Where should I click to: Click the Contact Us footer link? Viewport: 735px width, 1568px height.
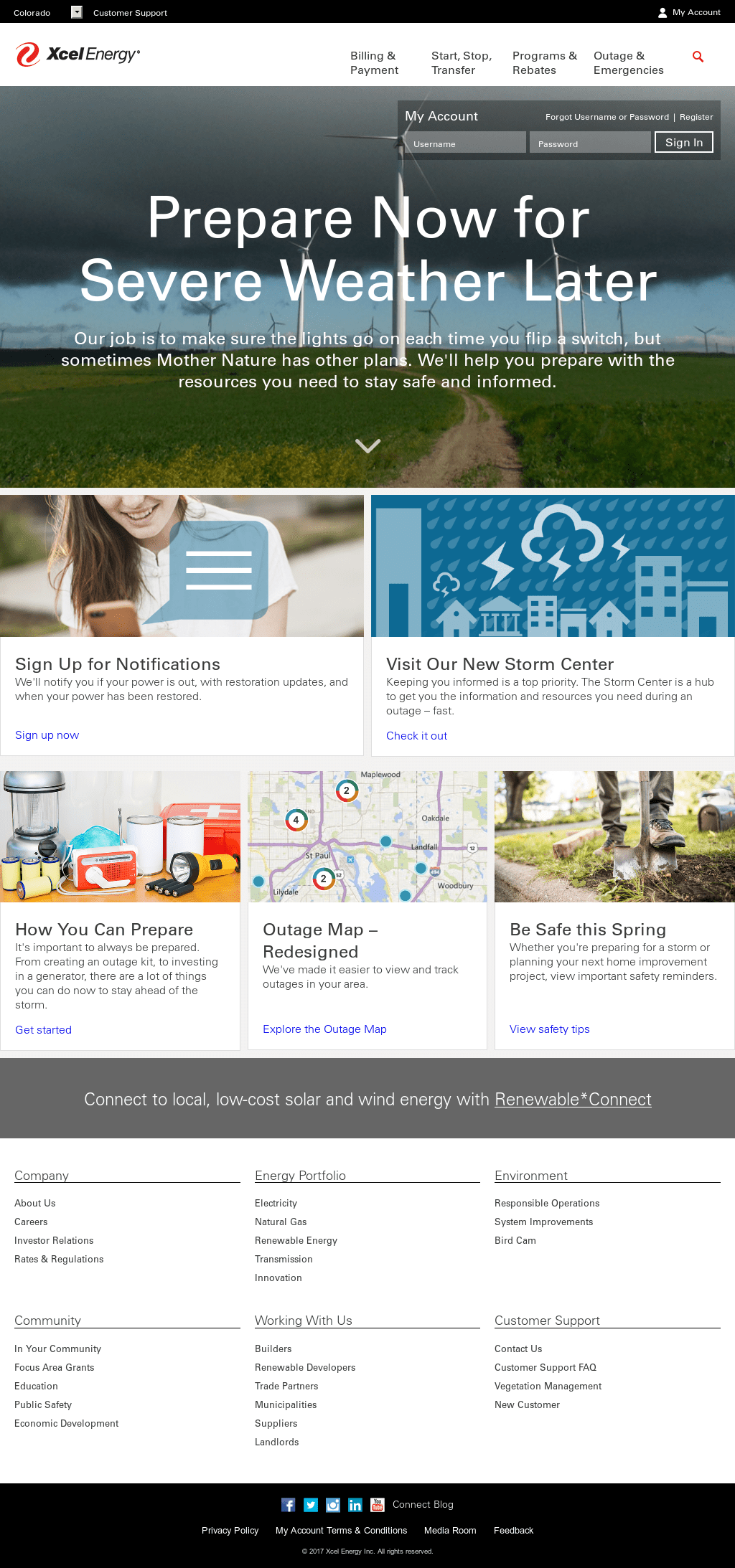518,1349
